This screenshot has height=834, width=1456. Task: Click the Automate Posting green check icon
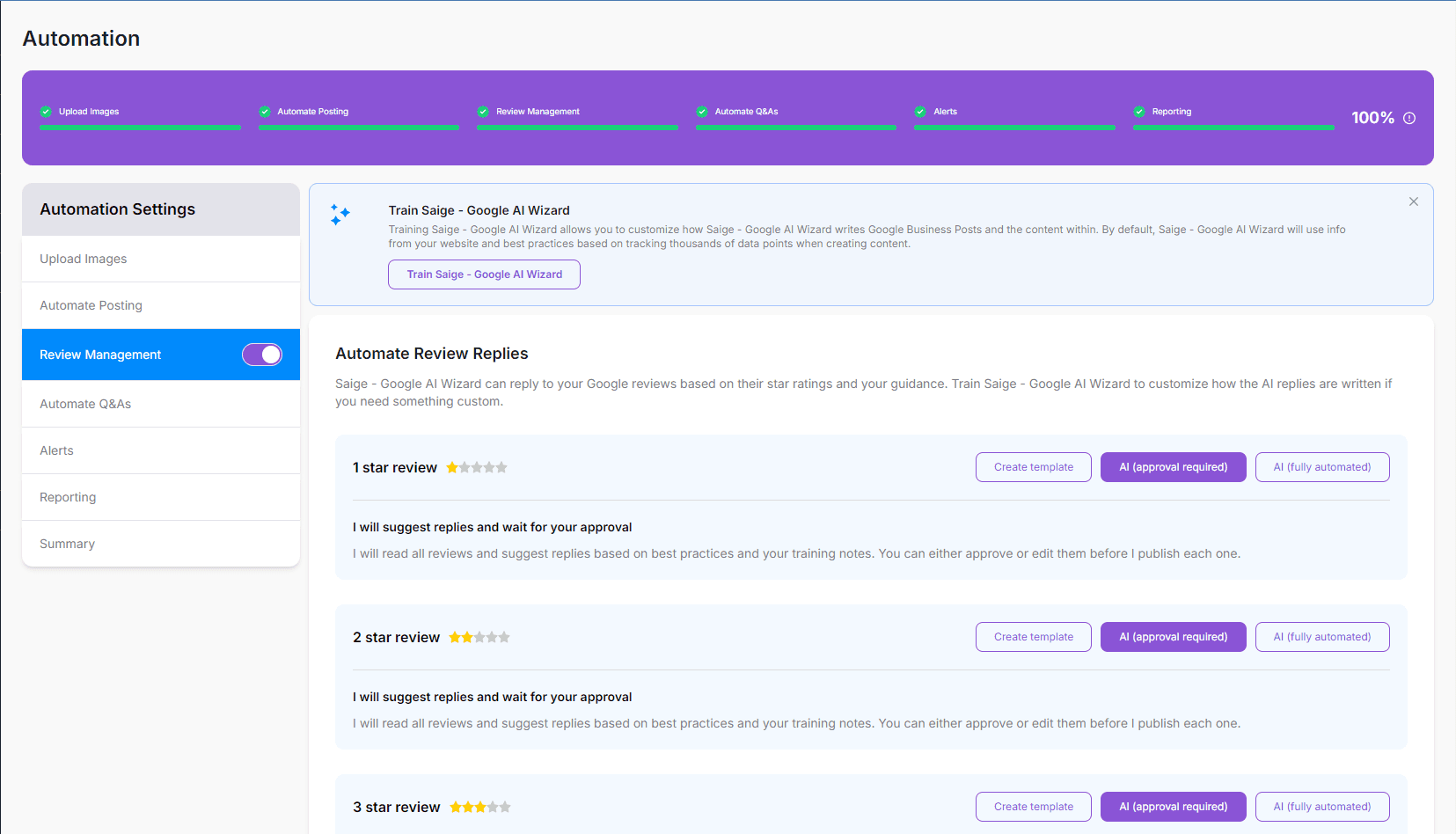[x=265, y=112]
